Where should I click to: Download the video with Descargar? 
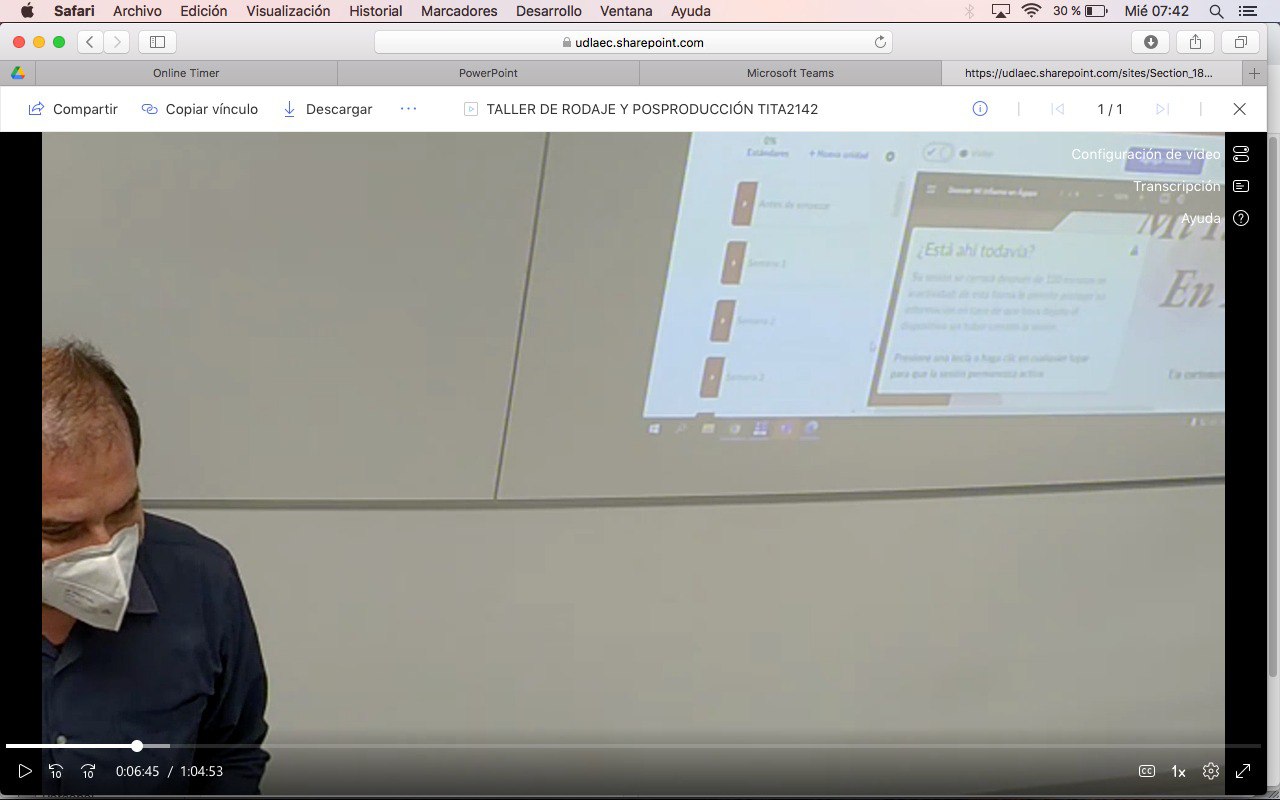point(327,109)
